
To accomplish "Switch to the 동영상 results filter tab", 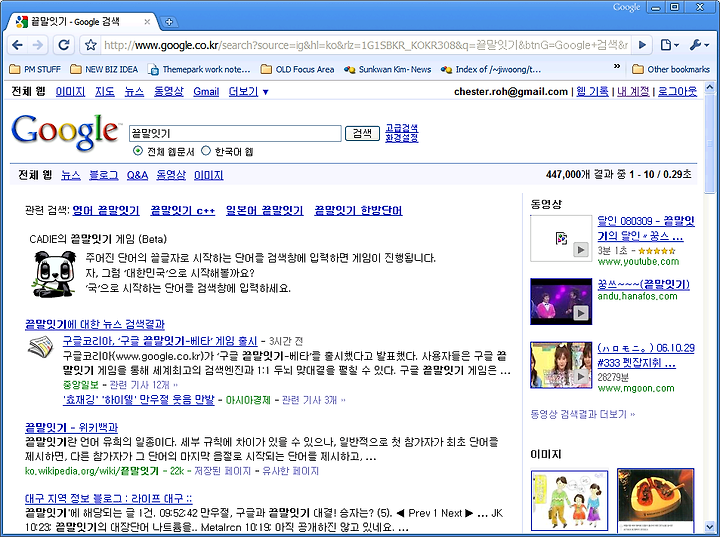I will (x=171, y=175).
